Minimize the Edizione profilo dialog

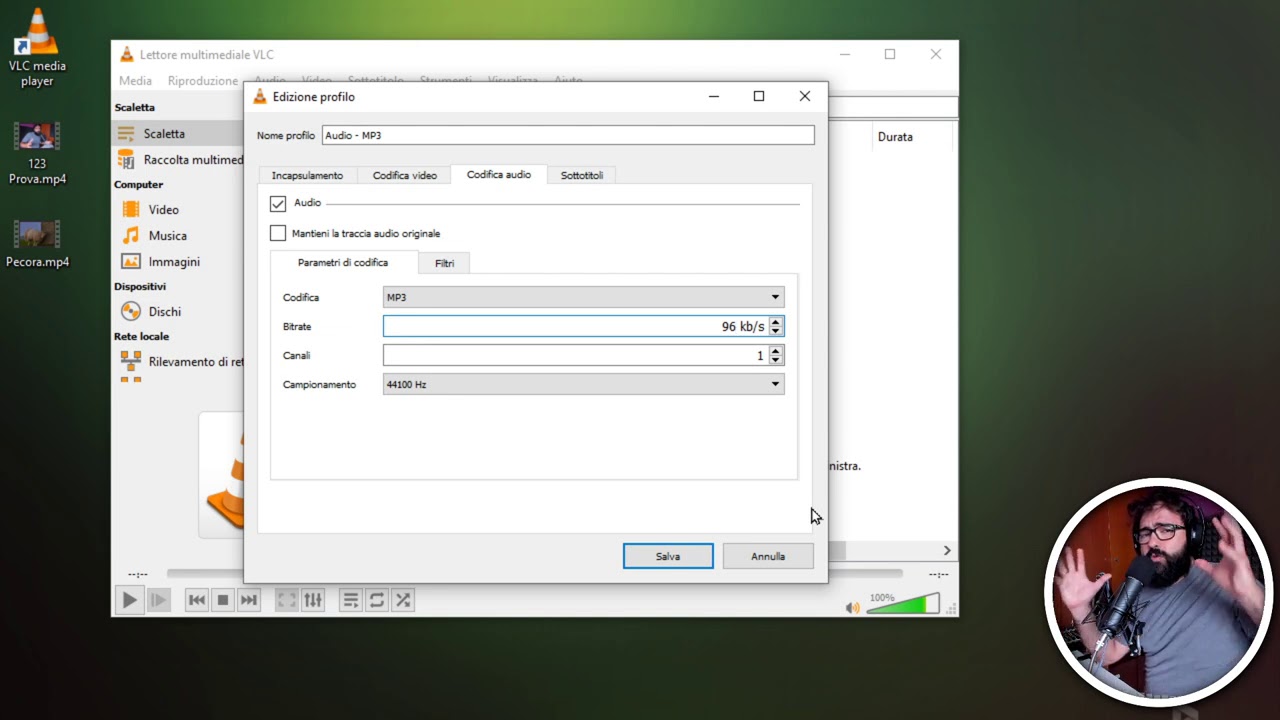tap(714, 96)
